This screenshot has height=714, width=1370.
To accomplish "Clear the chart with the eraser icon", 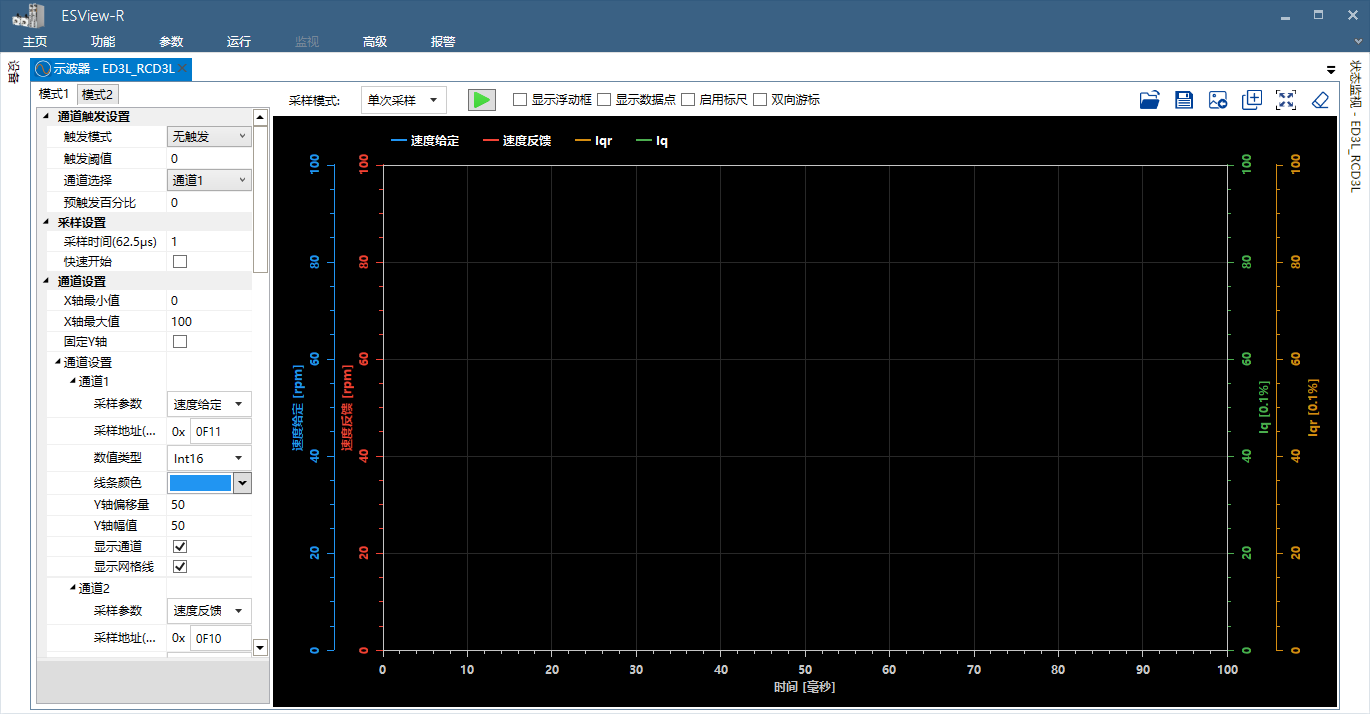I will 1320,99.
